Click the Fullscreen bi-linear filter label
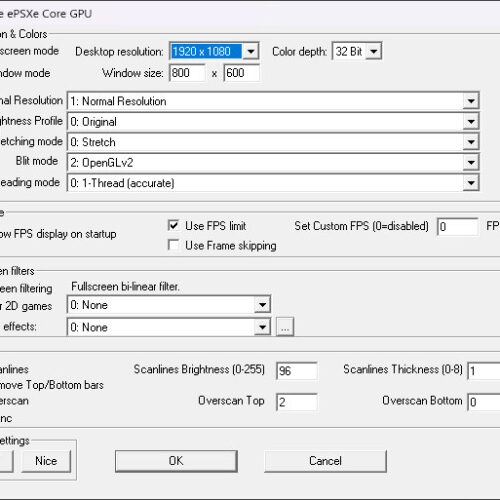This screenshot has height=500, width=500. (125, 287)
